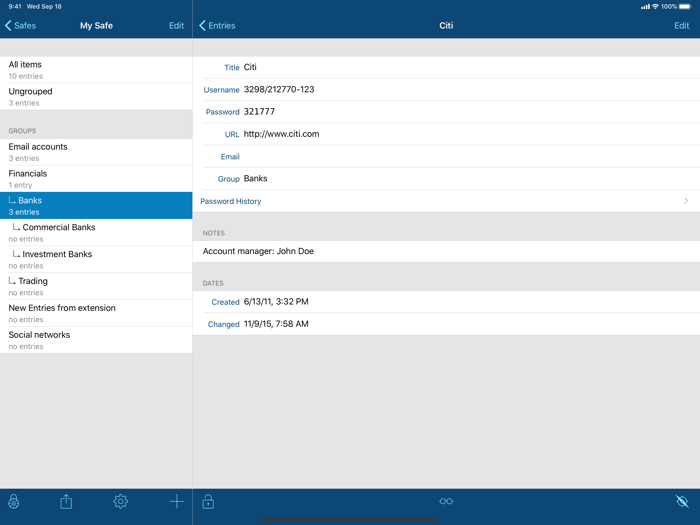The width and height of the screenshot is (700, 525).
Task: Tap the Created date 6/13/11, 3:32 PM
Action: pos(276,302)
